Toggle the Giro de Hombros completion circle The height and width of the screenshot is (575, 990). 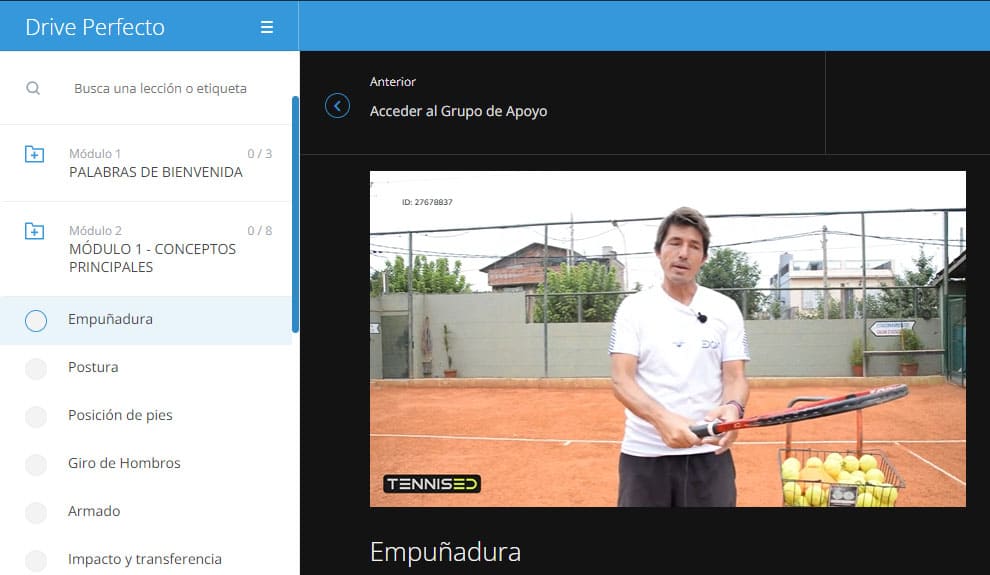(36, 464)
